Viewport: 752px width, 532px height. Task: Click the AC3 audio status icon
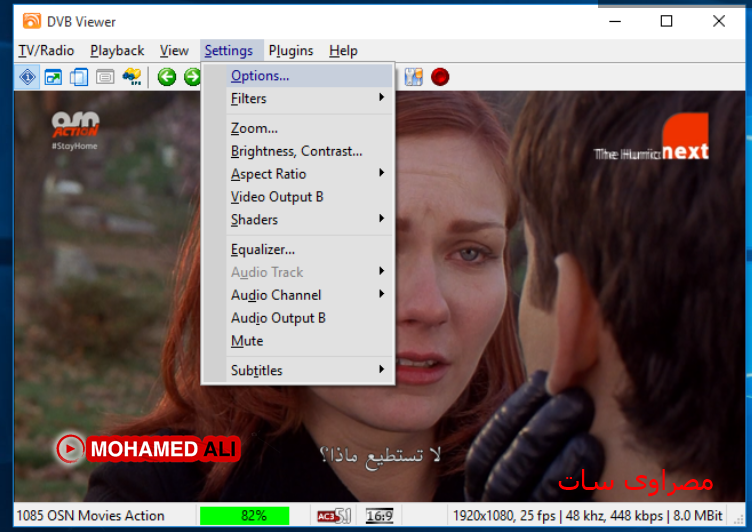pyautogui.click(x=331, y=516)
